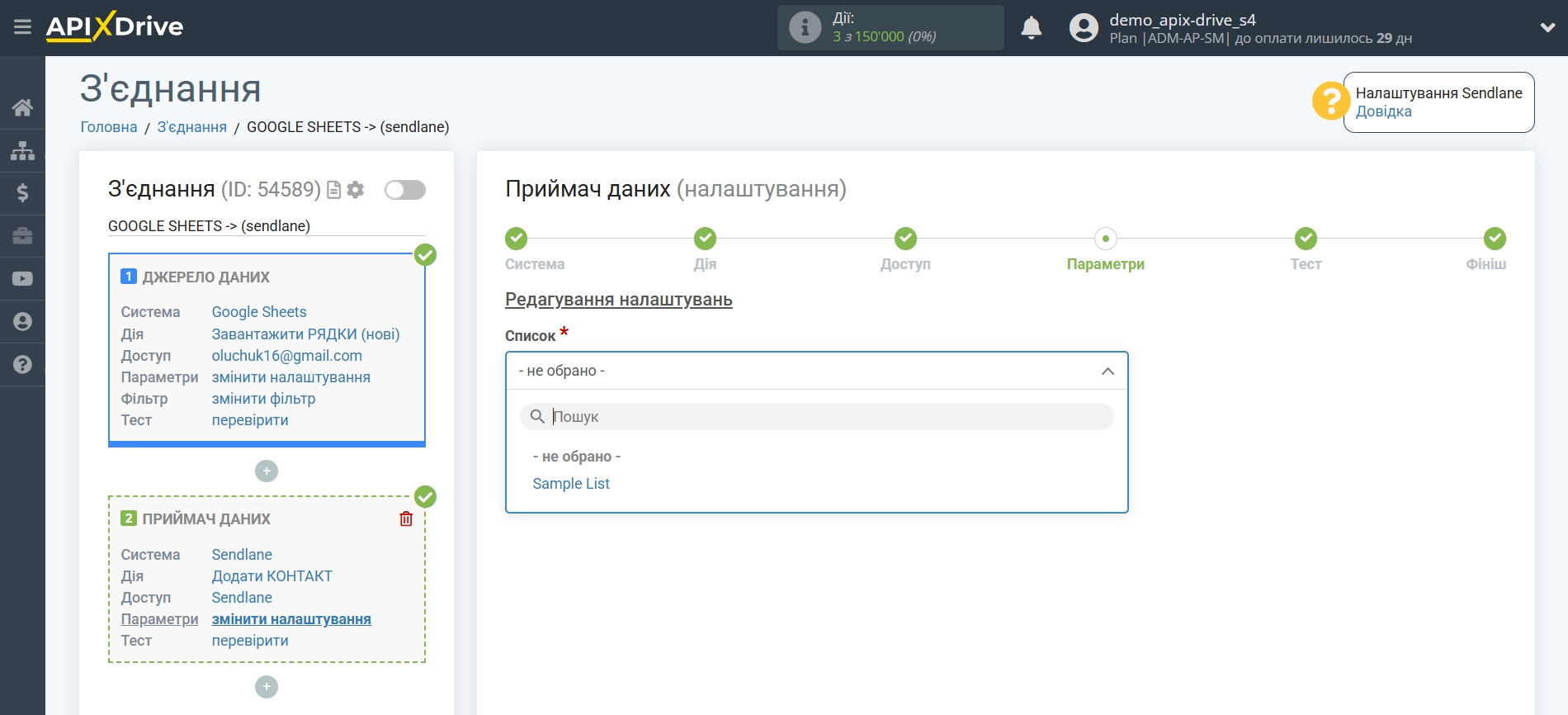Click the user avatar icon
This screenshot has height=715, width=1568.
pos(1084,28)
